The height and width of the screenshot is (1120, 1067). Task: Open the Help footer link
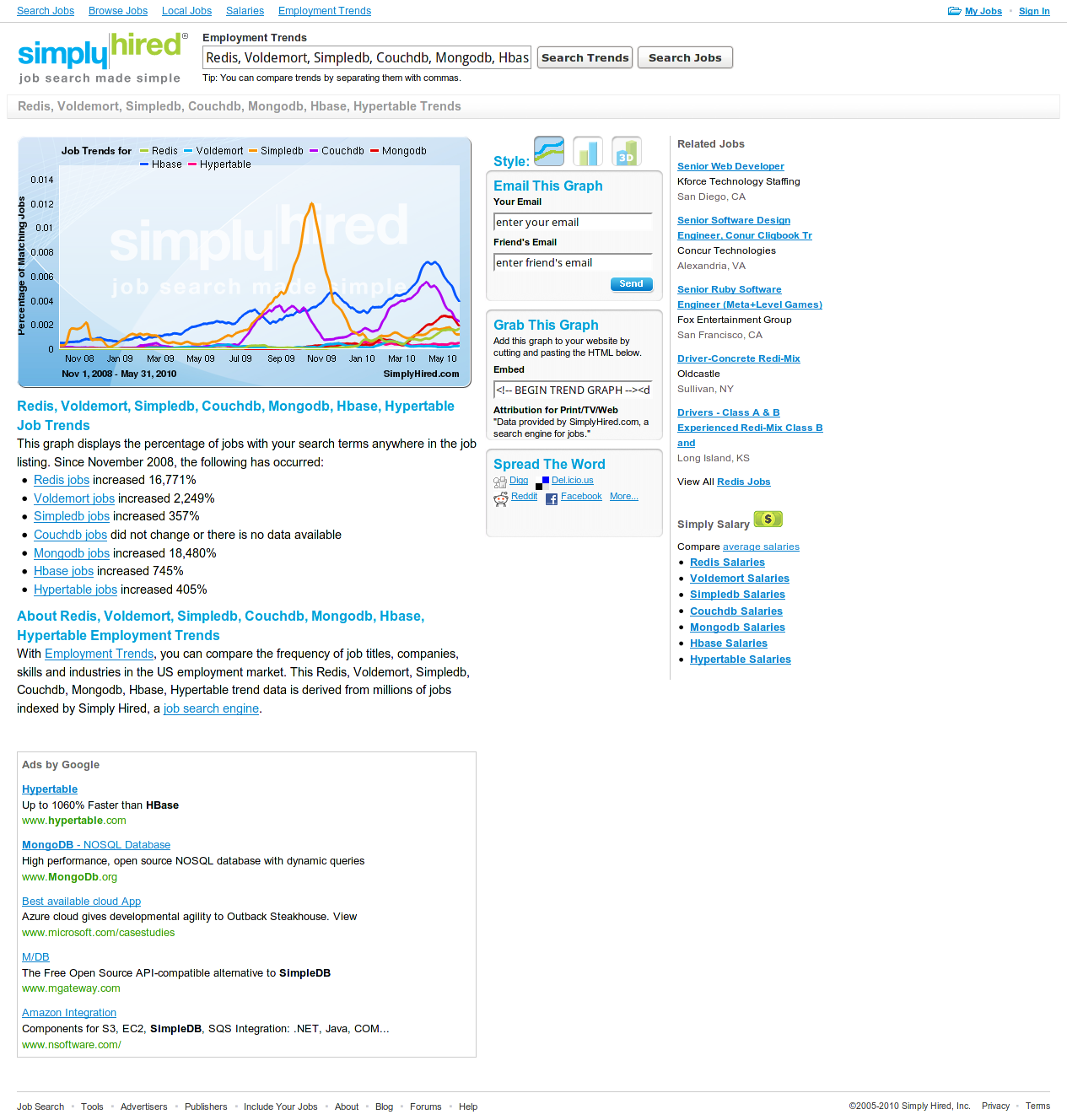pyautogui.click(x=468, y=1107)
